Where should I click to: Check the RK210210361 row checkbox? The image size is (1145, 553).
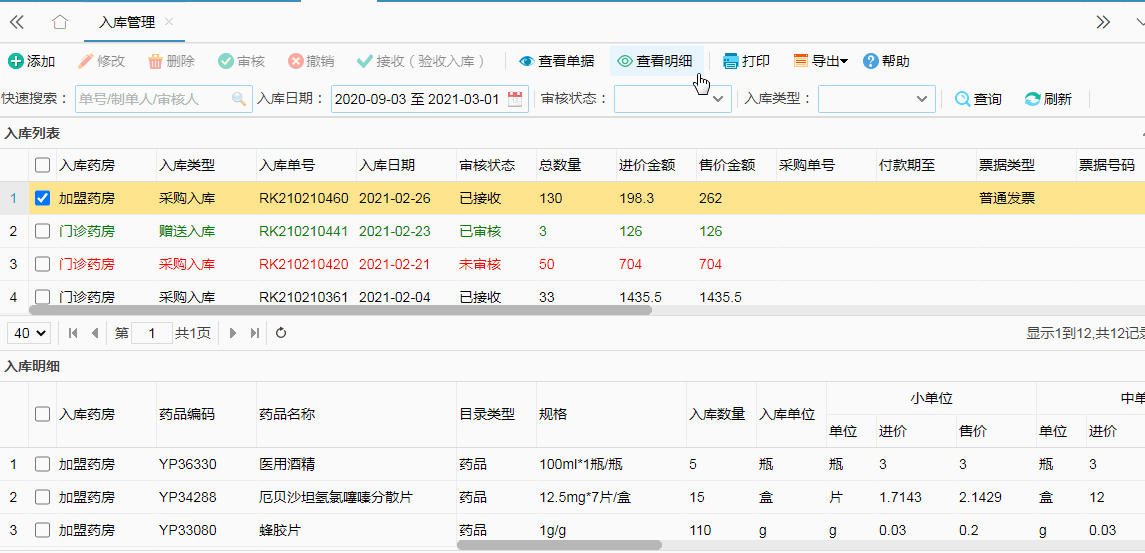pyautogui.click(x=43, y=297)
